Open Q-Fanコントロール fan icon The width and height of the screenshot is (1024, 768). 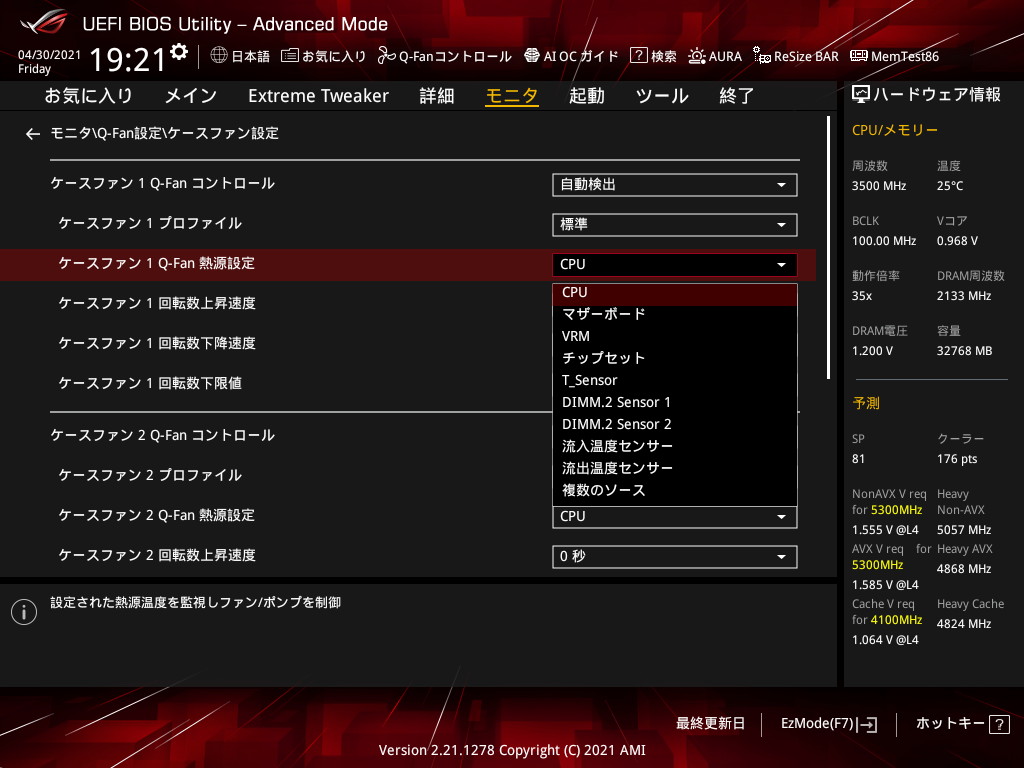click(x=387, y=56)
